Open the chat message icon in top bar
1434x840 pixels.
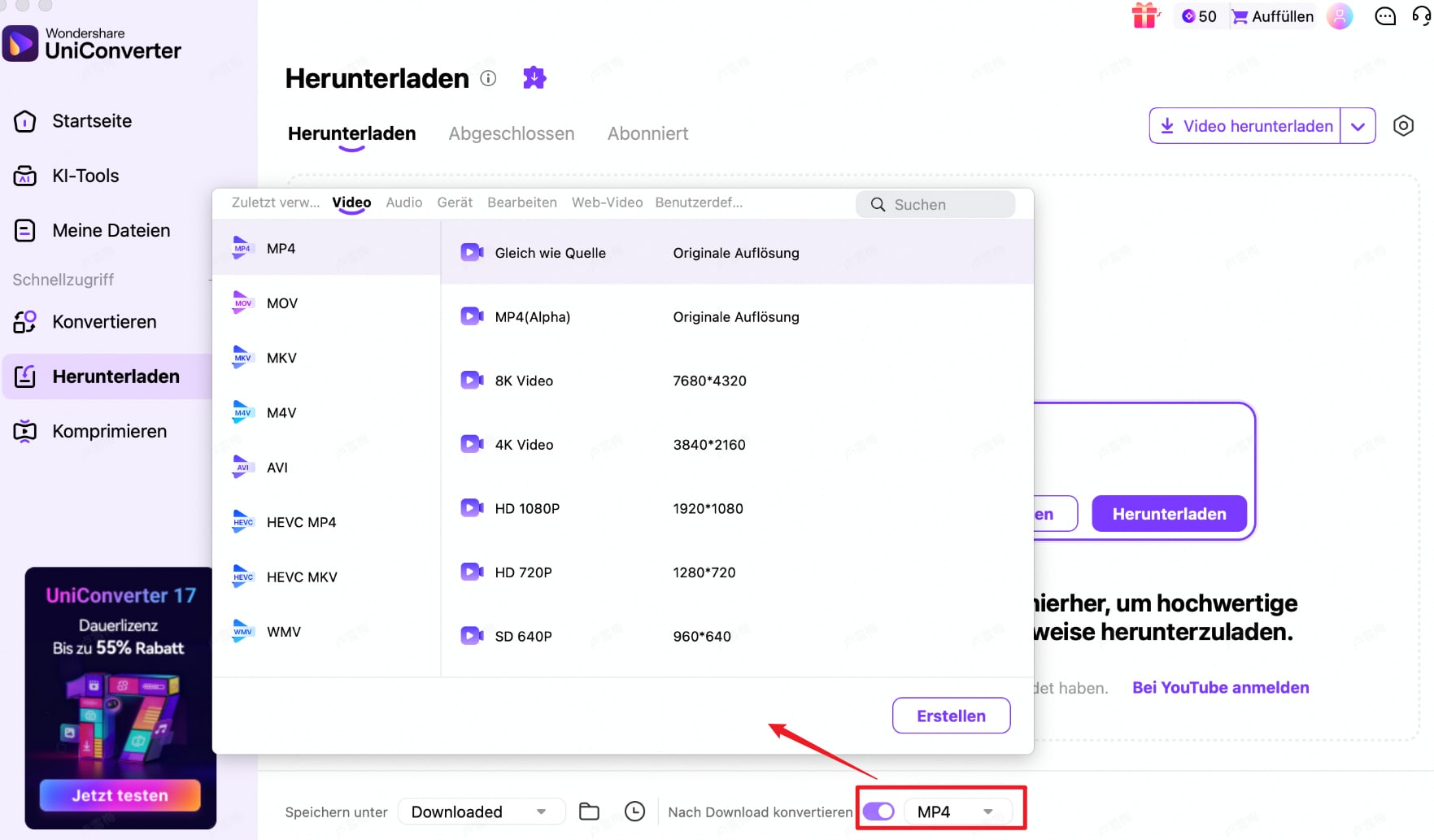tap(1384, 15)
